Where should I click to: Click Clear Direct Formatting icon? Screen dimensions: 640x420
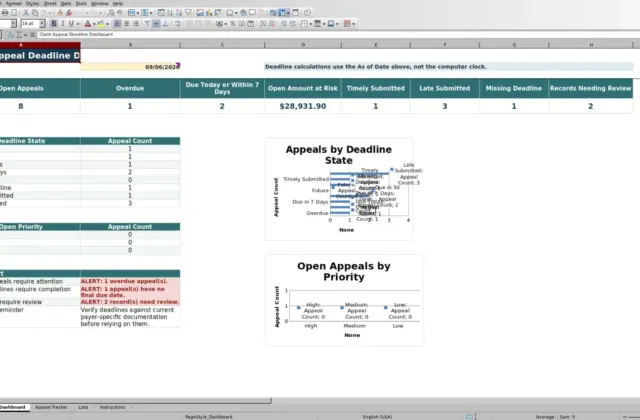pos(69,13)
